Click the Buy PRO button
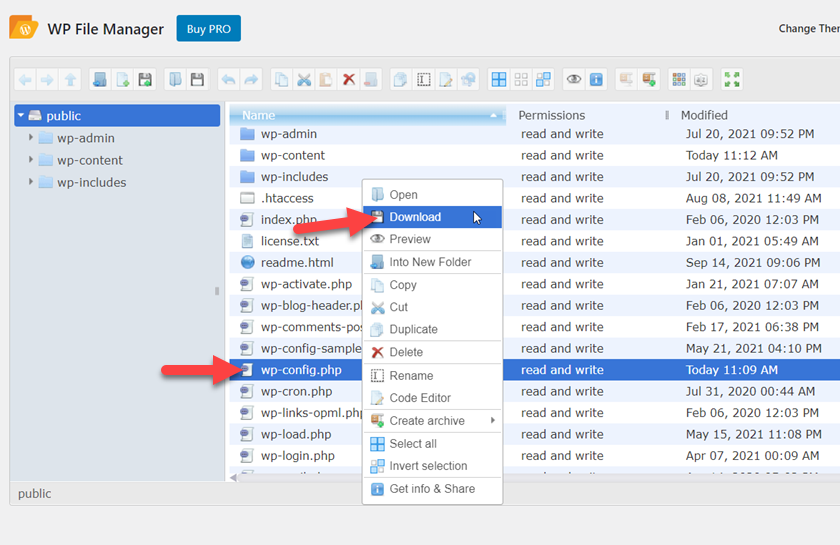Viewport: 840px width, 545px height. click(x=208, y=28)
